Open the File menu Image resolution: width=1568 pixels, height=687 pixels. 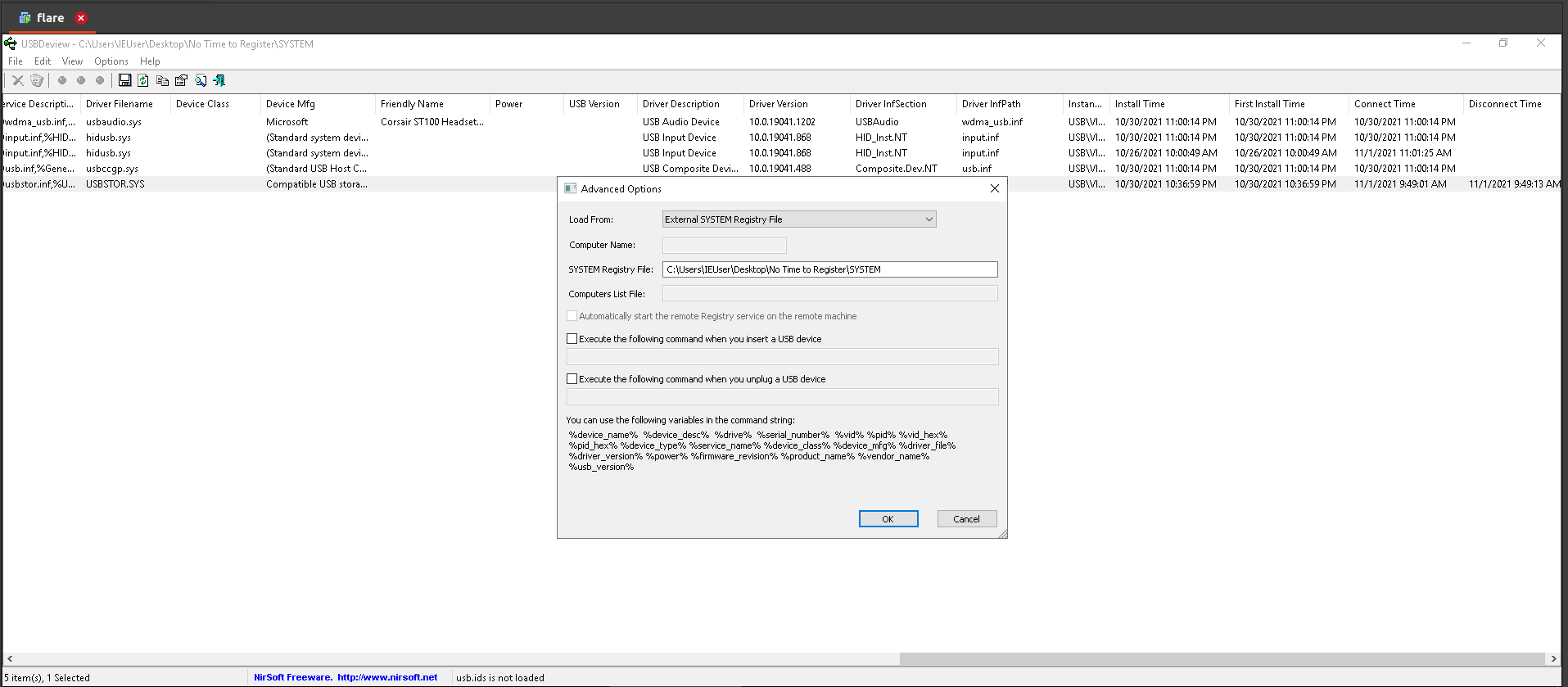point(16,61)
